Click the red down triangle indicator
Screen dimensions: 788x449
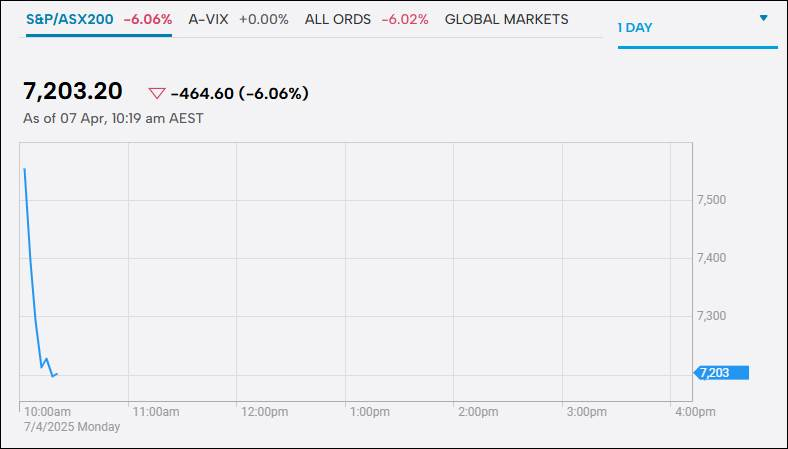[157, 94]
